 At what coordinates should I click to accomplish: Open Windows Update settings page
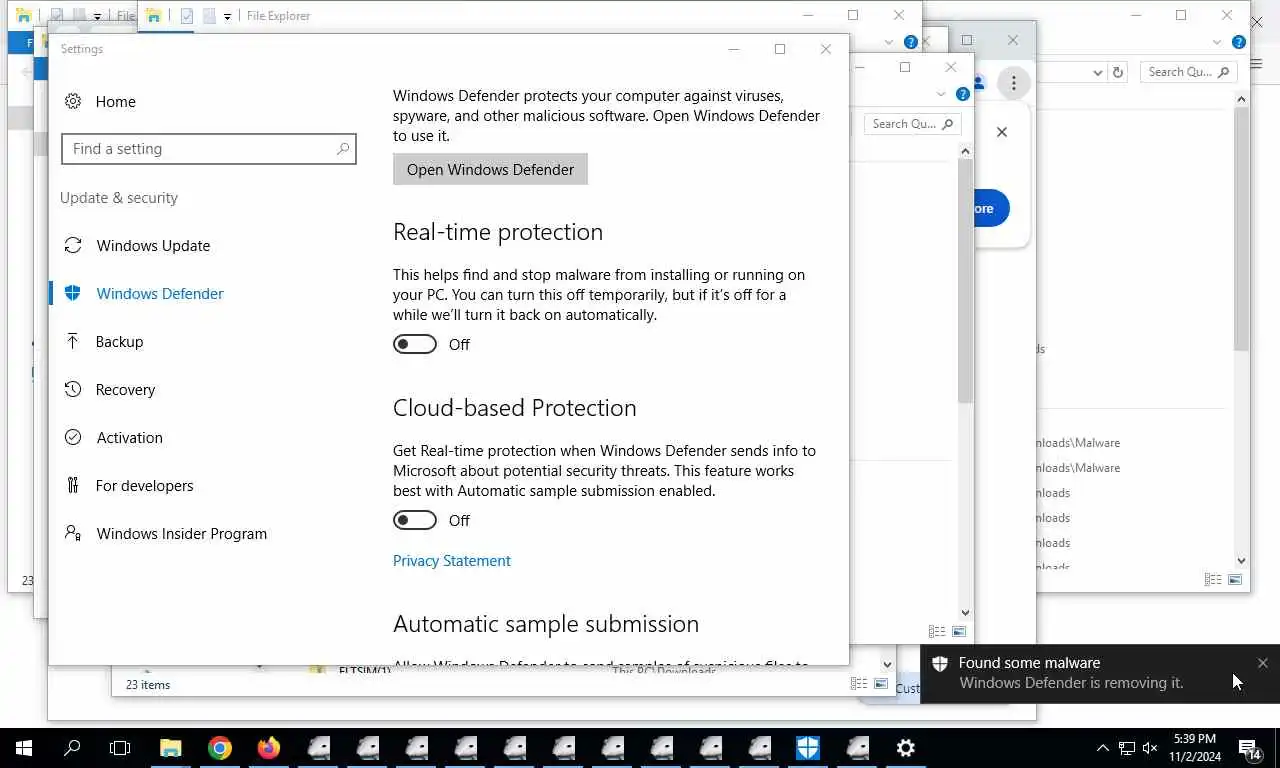153,245
